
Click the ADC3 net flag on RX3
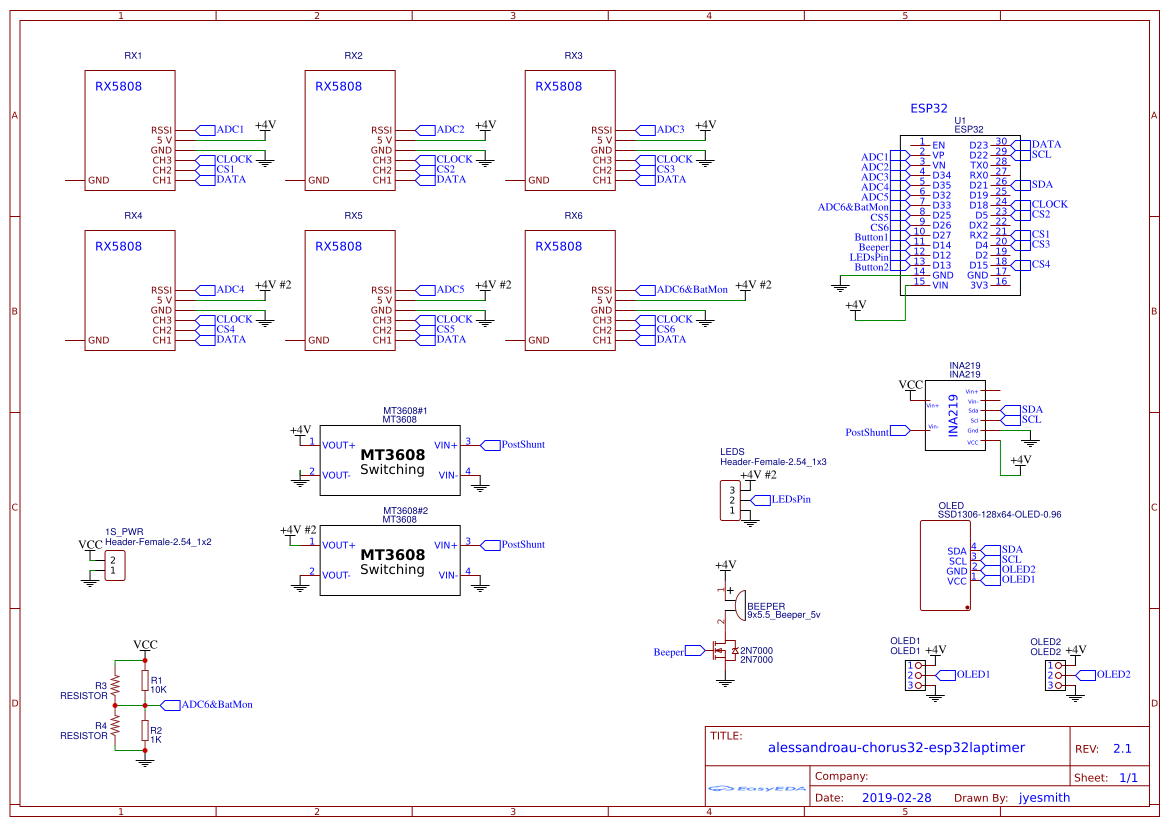pyautogui.click(x=660, y=130)
